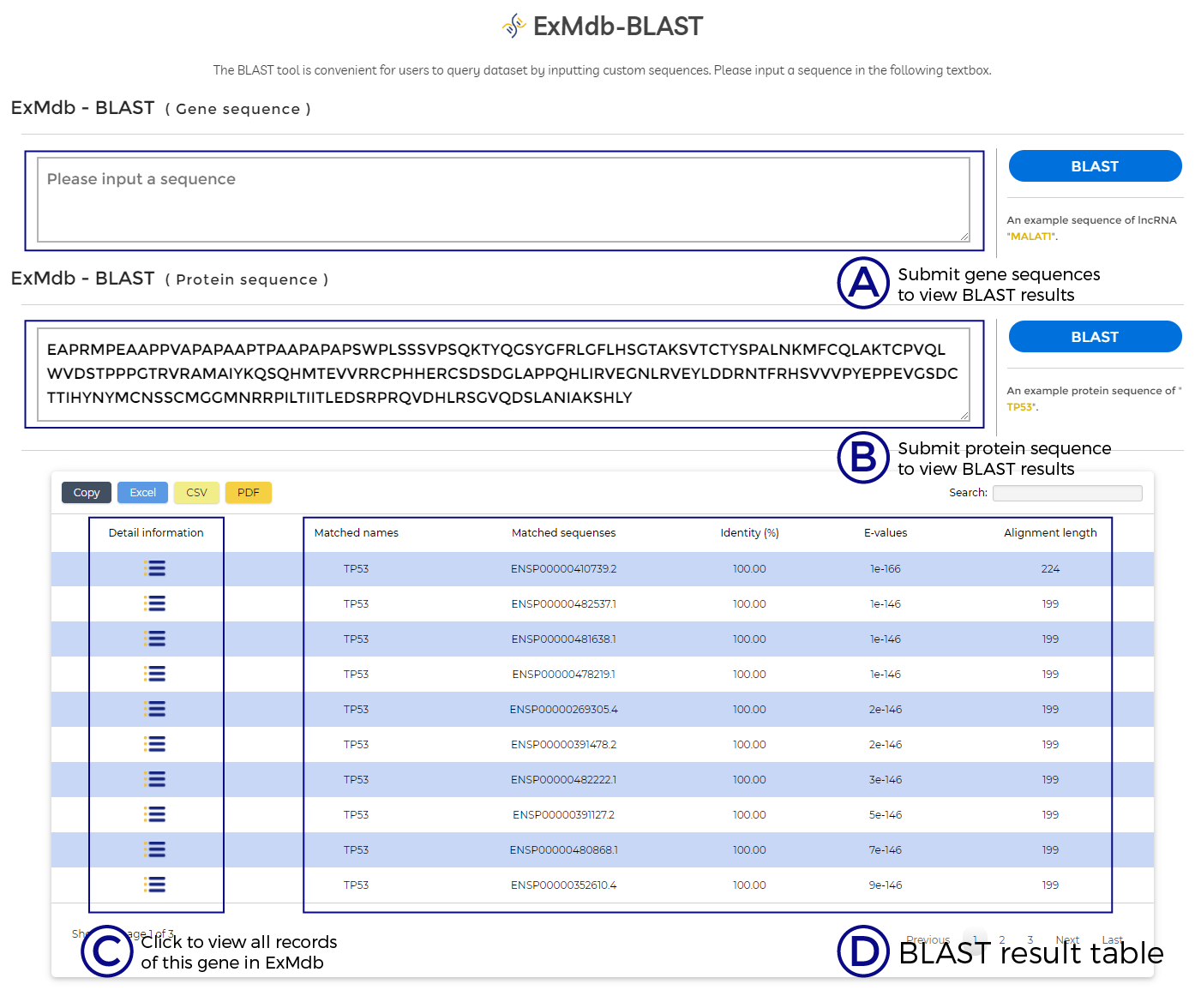Screen dimensions: 1201x1008
Task: Select sequence ENSP00000480868.1
Action: pos(564,850)
